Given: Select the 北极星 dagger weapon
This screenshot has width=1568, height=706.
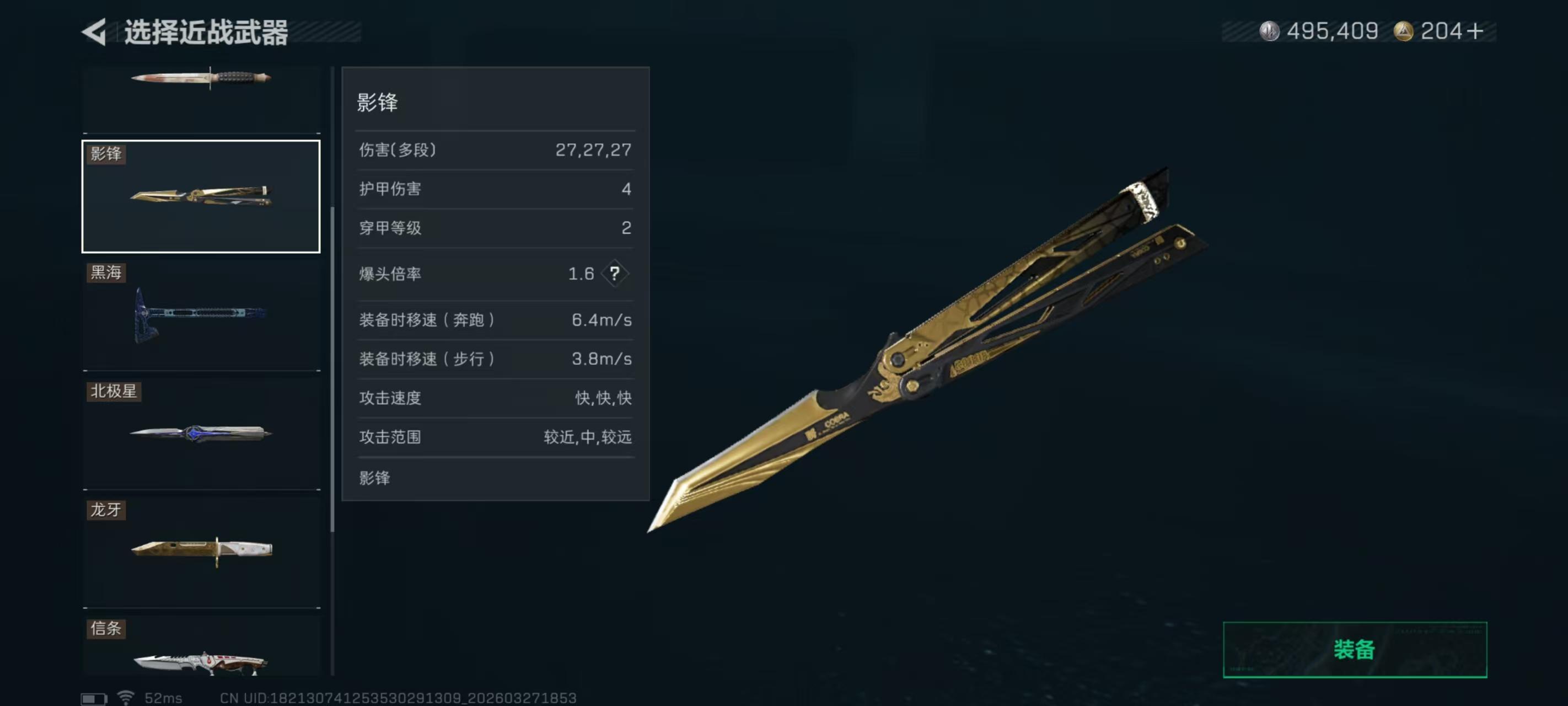Looking at the screenshot, I should click(201, 434).
